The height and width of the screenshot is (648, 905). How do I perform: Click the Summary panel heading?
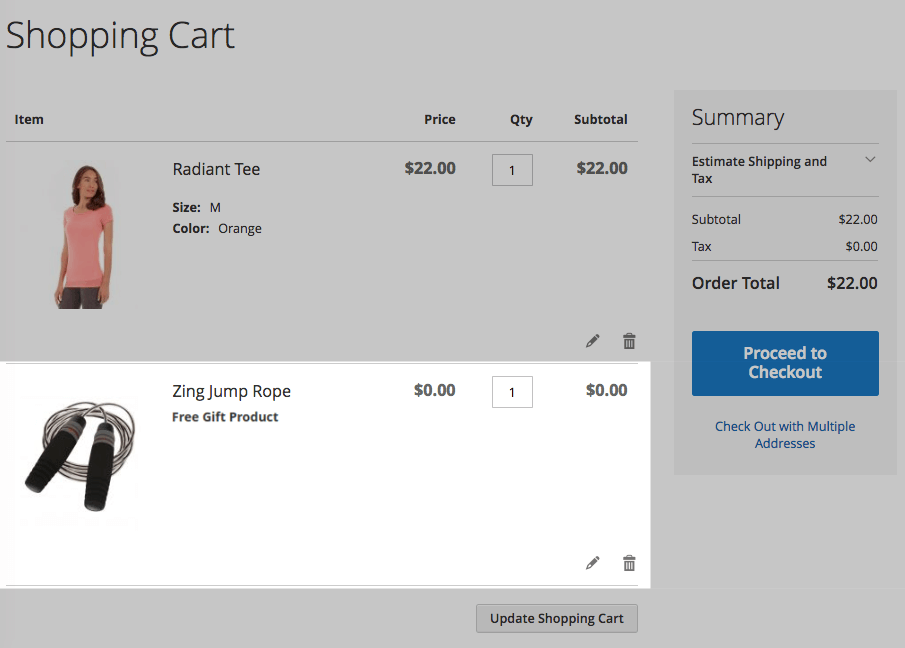[737, 118]
